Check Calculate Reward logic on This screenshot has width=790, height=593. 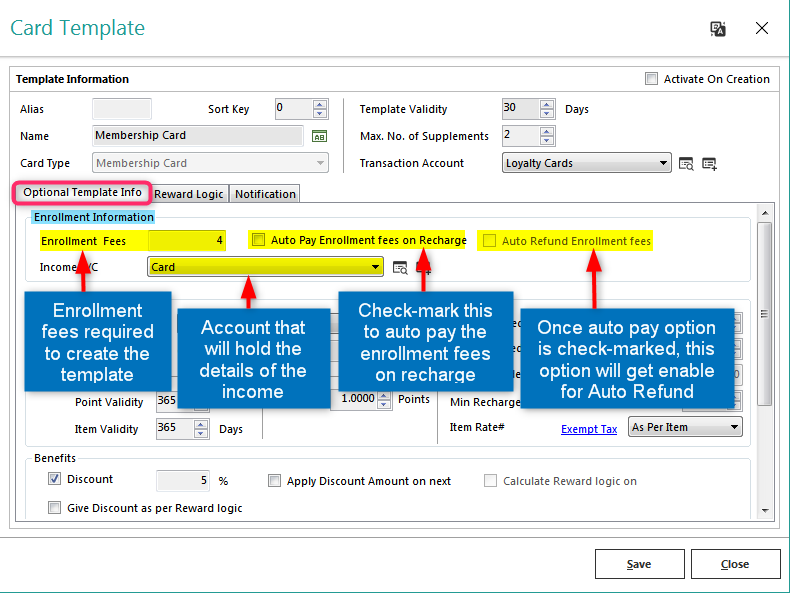coord(490,481)
